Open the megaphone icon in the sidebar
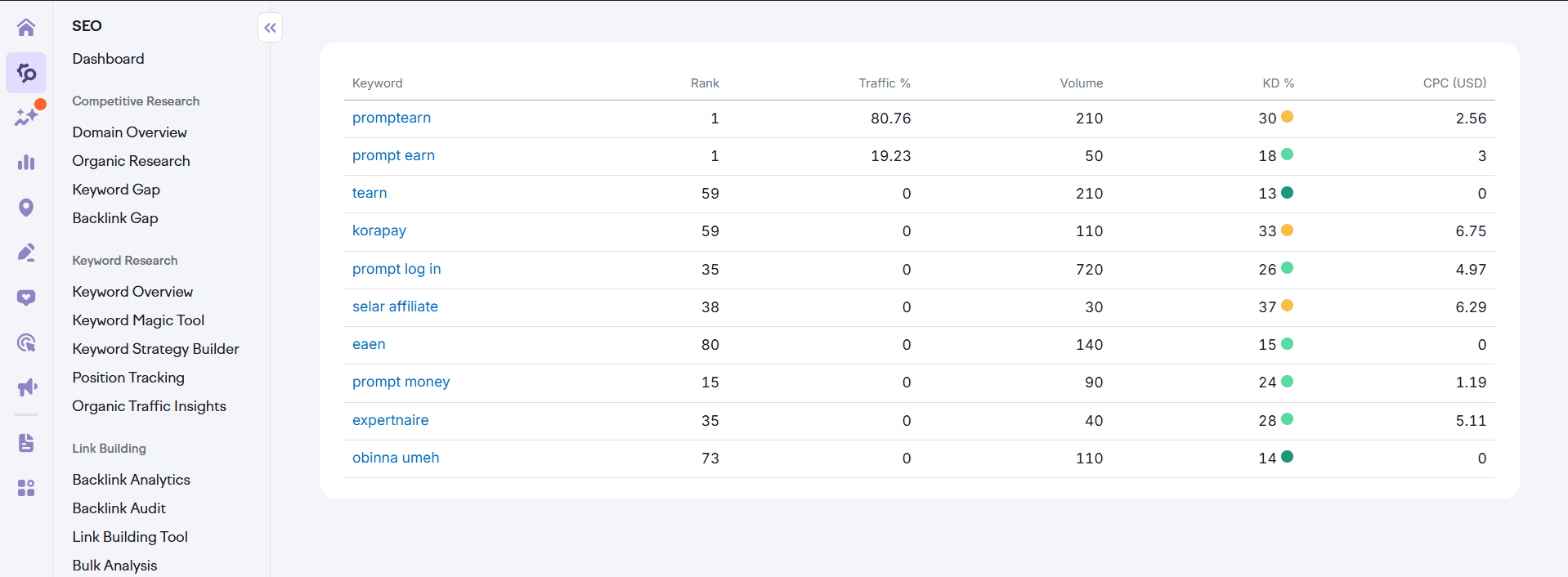The image size is (1568, 577). pos(26,387)
